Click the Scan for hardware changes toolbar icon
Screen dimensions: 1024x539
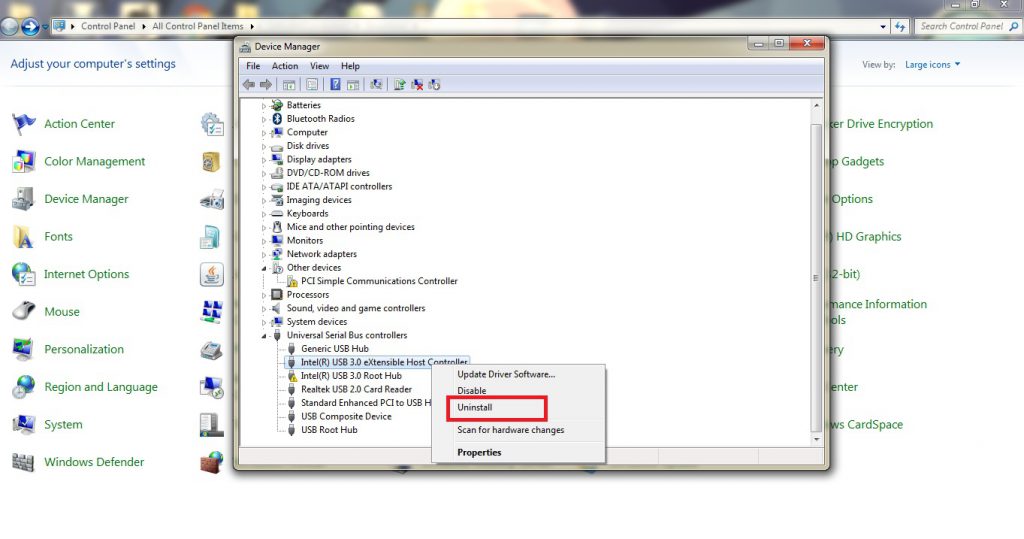click(376, 85)
